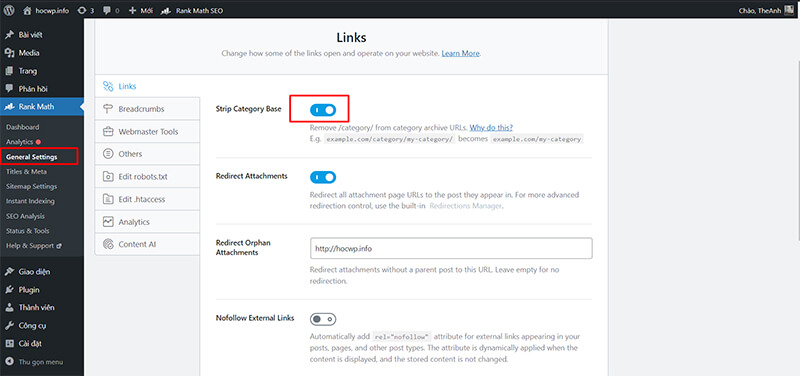Click the Rank Math sidebar icon

(x=9, y=107)
